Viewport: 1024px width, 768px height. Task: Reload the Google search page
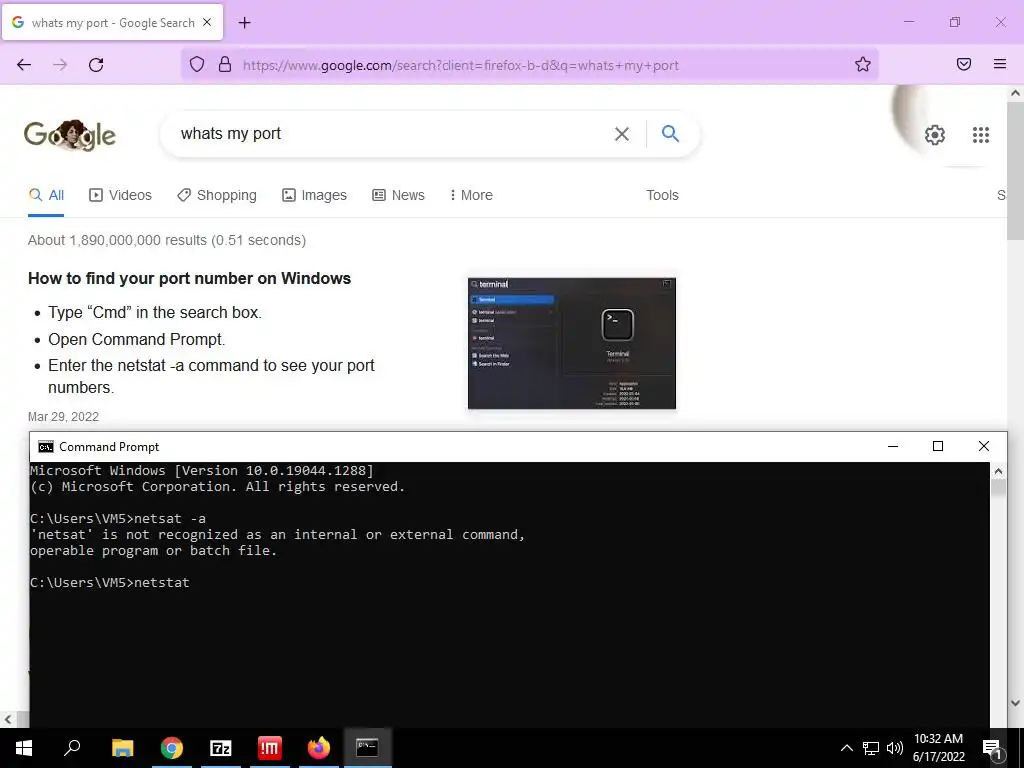coord(96,65)
